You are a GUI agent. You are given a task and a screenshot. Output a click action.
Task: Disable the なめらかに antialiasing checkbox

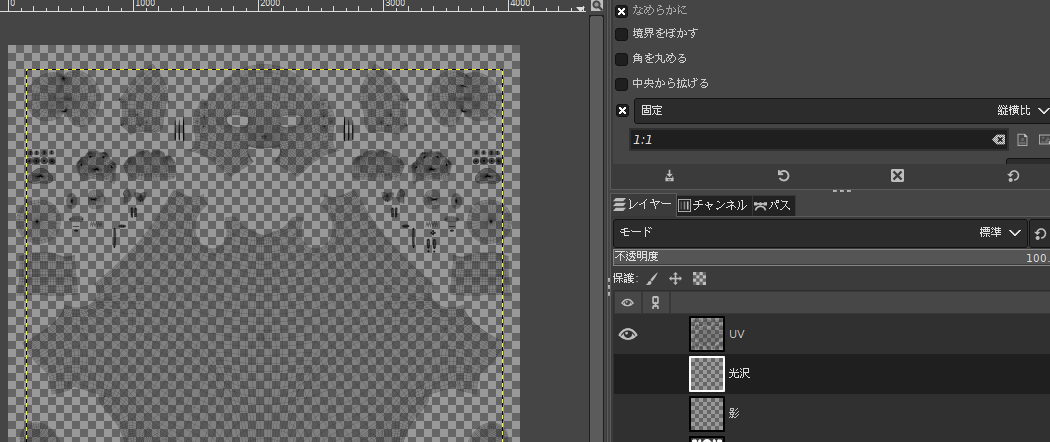(x=621, y=11)
